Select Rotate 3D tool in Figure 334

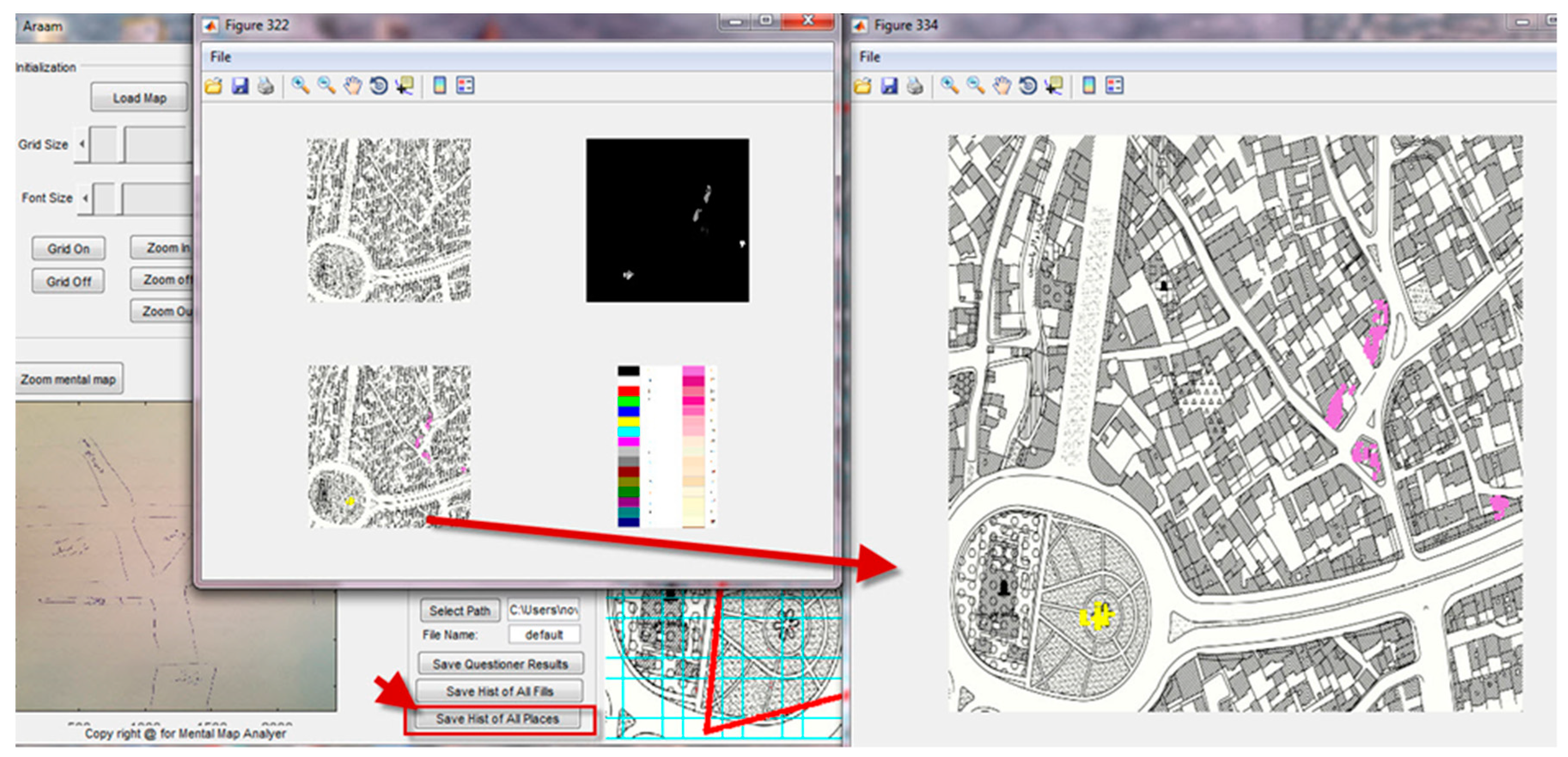pos(1028,86)
